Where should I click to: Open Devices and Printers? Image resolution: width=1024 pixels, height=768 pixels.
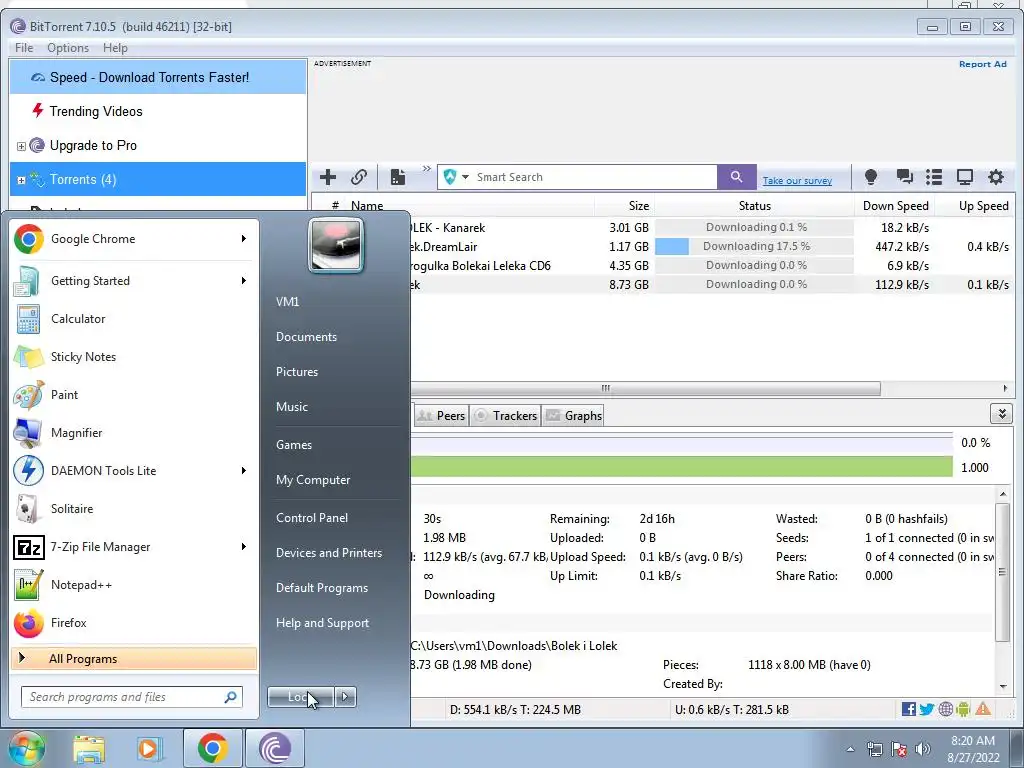(328, 552)
